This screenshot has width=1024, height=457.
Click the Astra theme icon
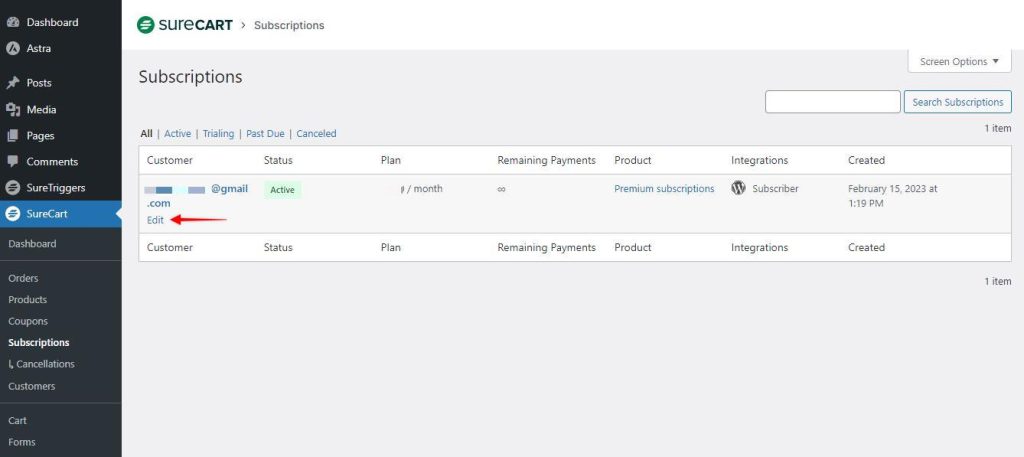point(13,48)
